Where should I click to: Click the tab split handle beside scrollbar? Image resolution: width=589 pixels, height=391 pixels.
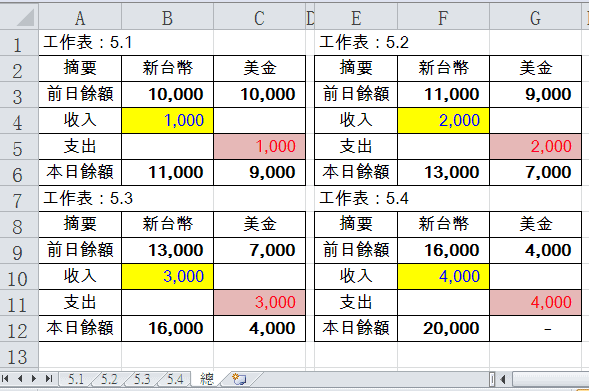pos(492,379)
